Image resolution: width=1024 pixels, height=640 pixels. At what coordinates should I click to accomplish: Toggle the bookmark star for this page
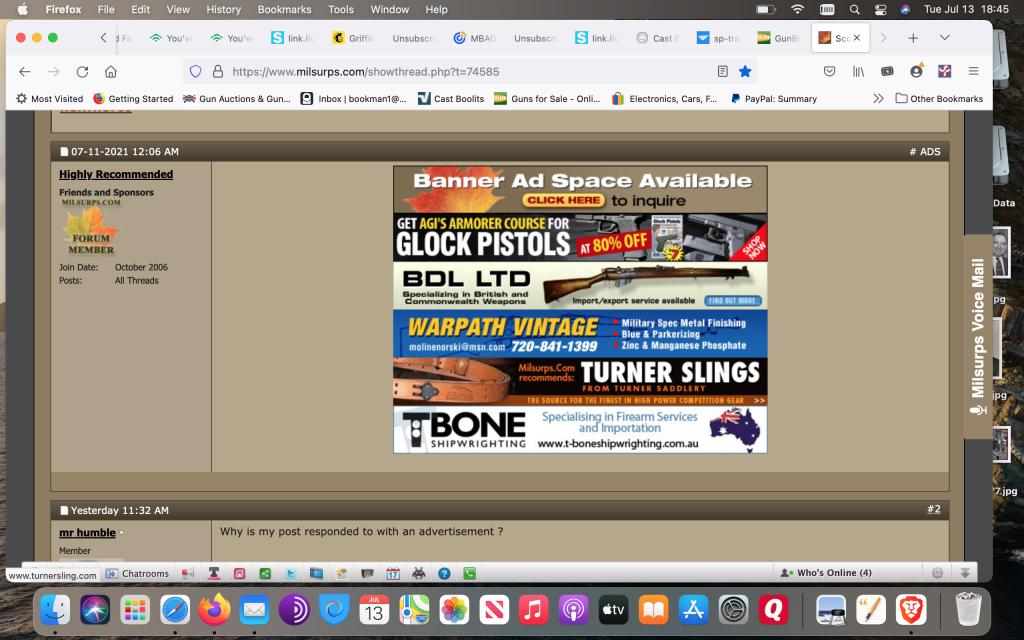(x=745, y=72)
